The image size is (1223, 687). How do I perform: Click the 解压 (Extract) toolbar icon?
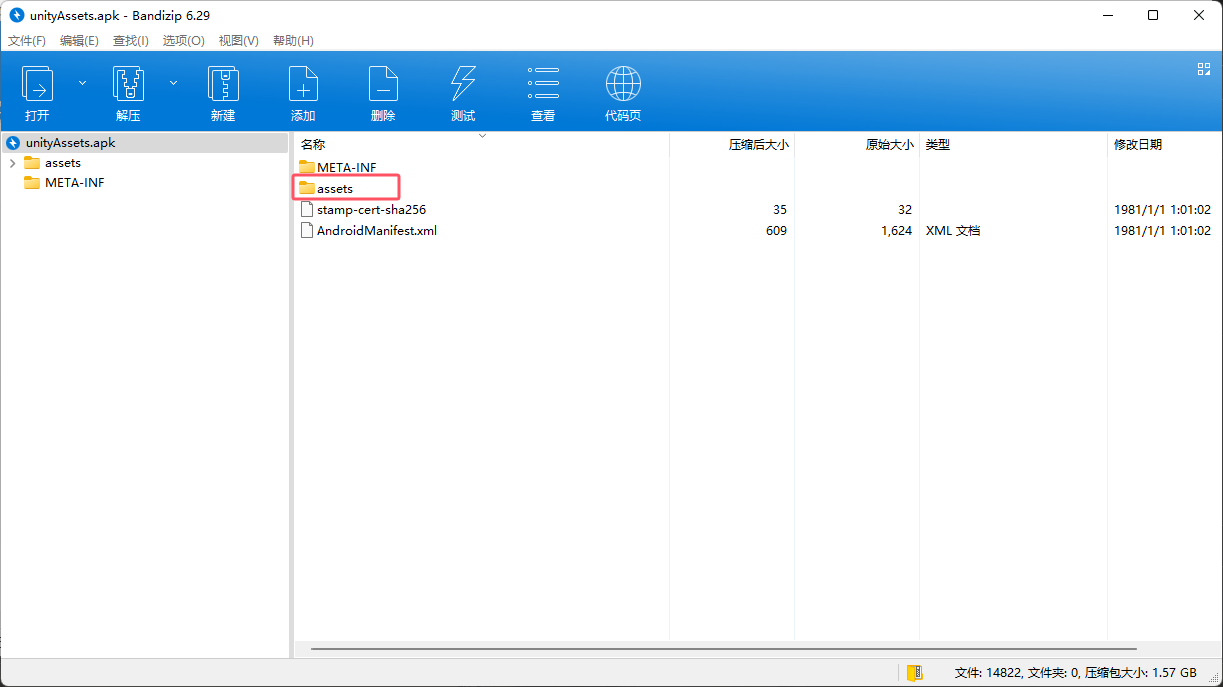coord(128,83)
